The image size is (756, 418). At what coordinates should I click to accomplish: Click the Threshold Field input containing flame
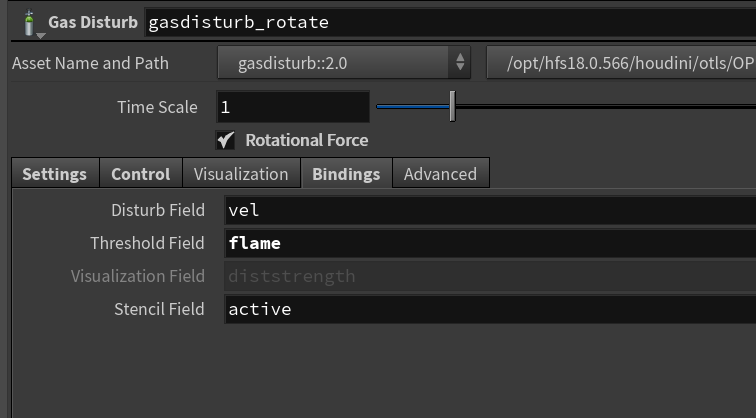(490, 243)
